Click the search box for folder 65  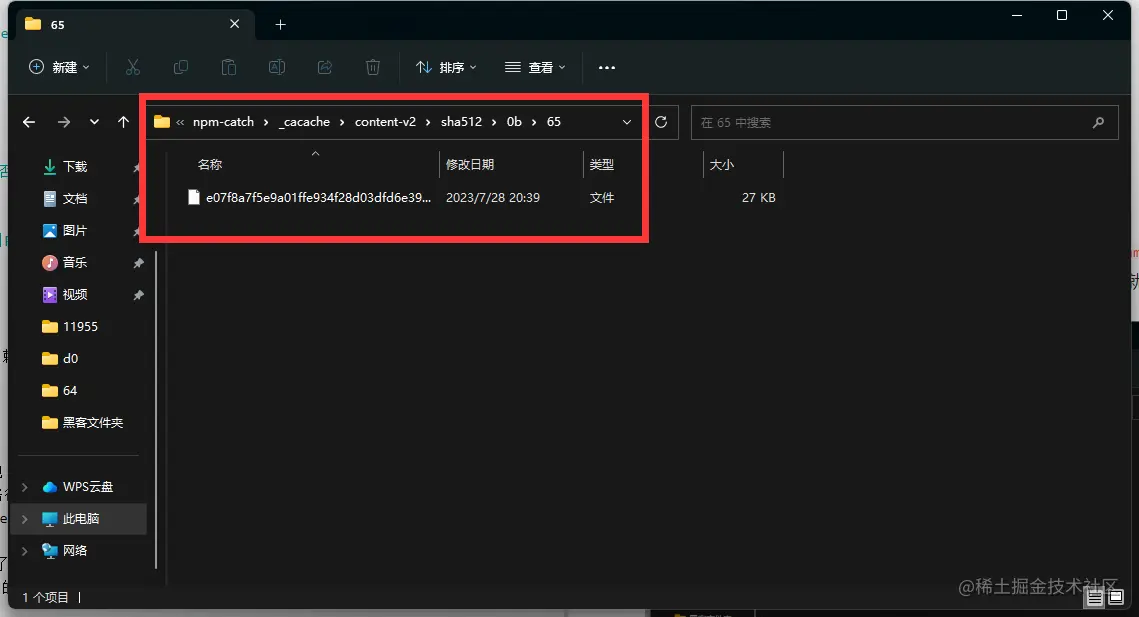890,122
